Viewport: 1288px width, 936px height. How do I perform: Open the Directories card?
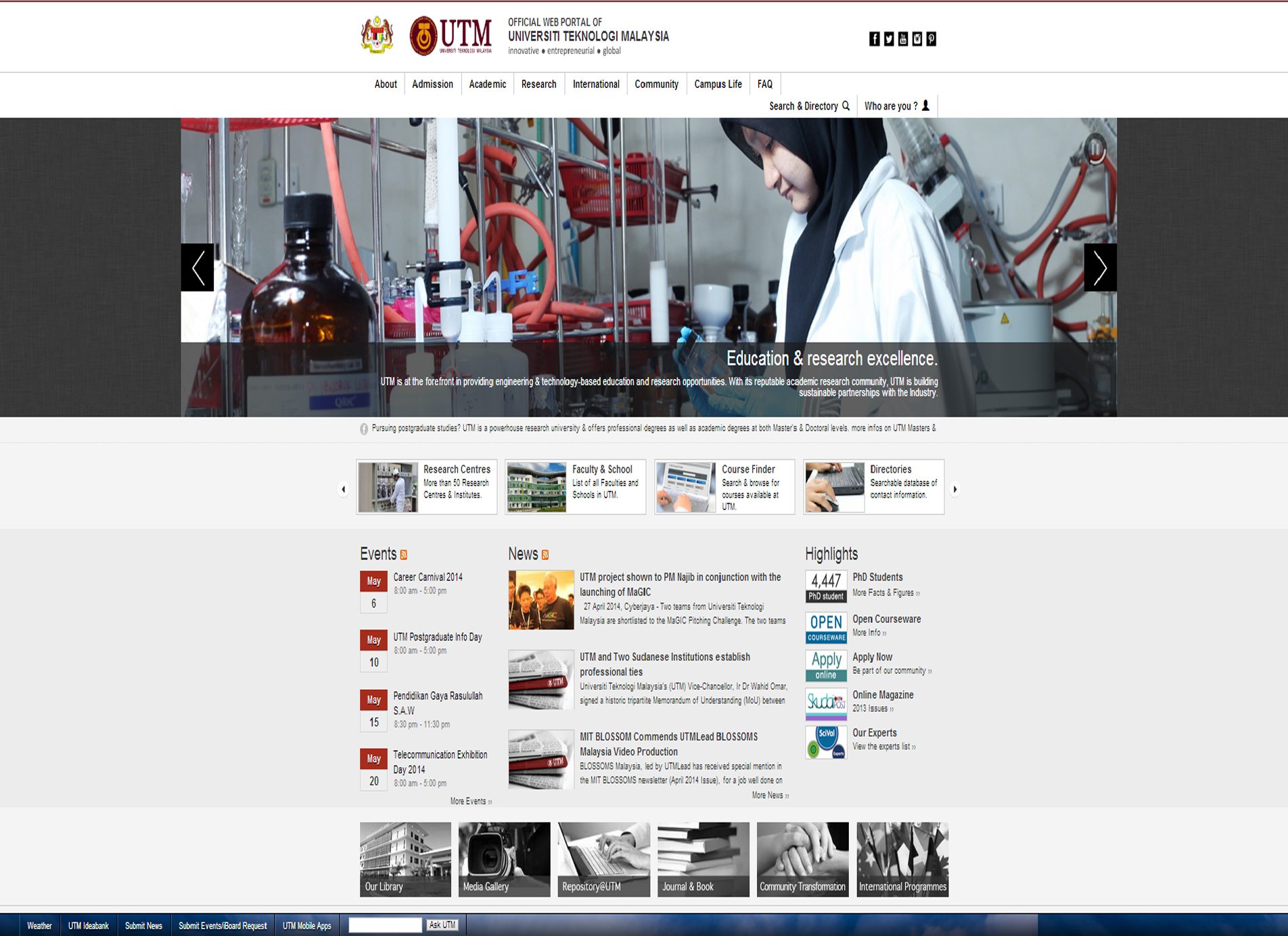(x=874, y=487)
